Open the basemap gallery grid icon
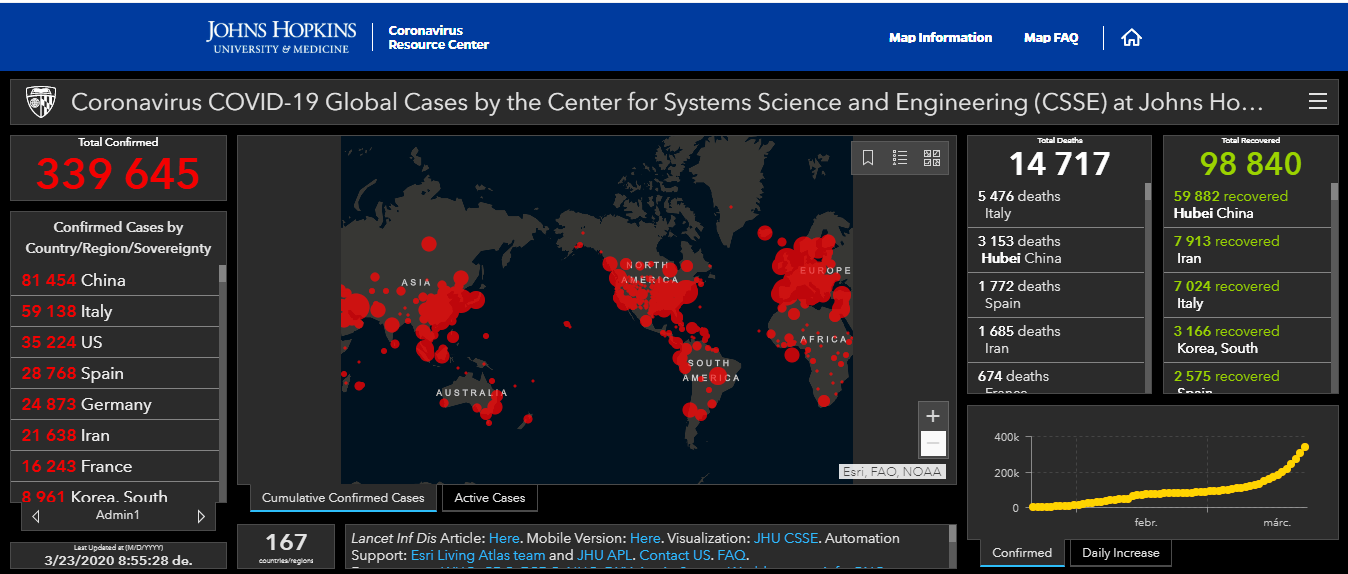Screen dimensions: 1348x574 point(932,157)
